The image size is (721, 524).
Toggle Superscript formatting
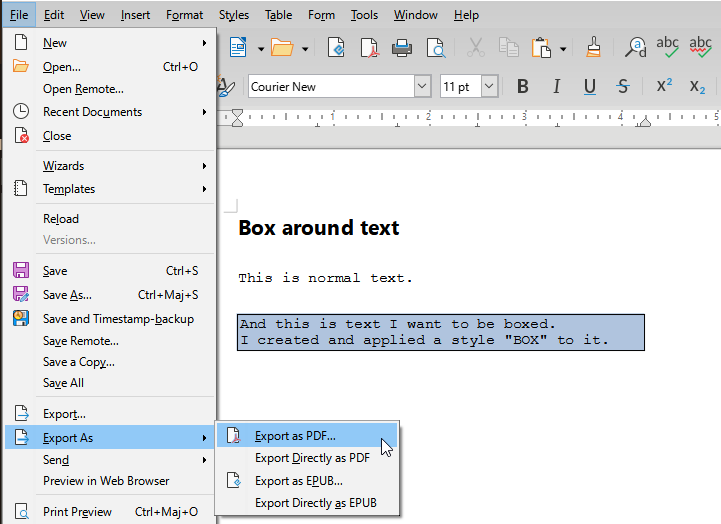[664, 86]
